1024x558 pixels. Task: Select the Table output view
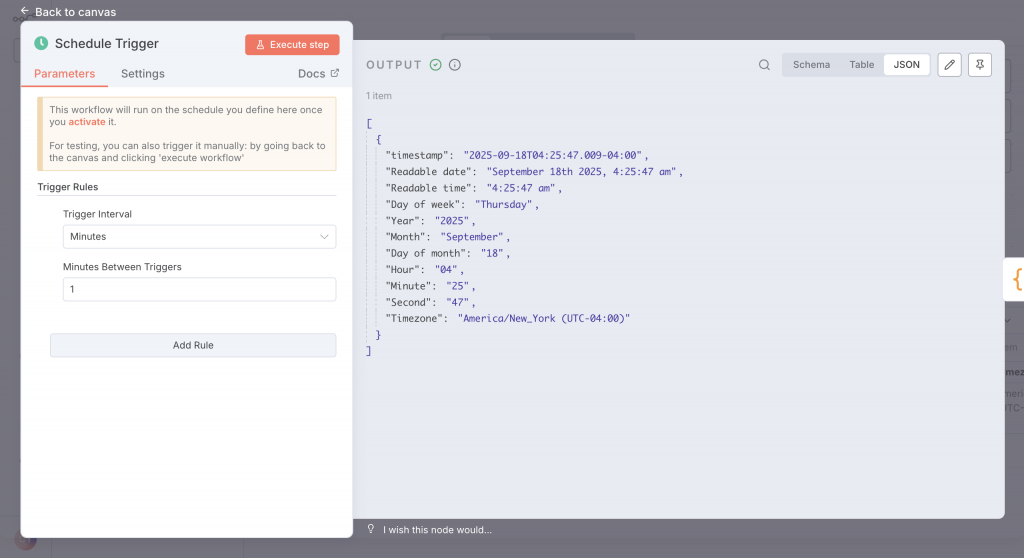click(861, 65)
